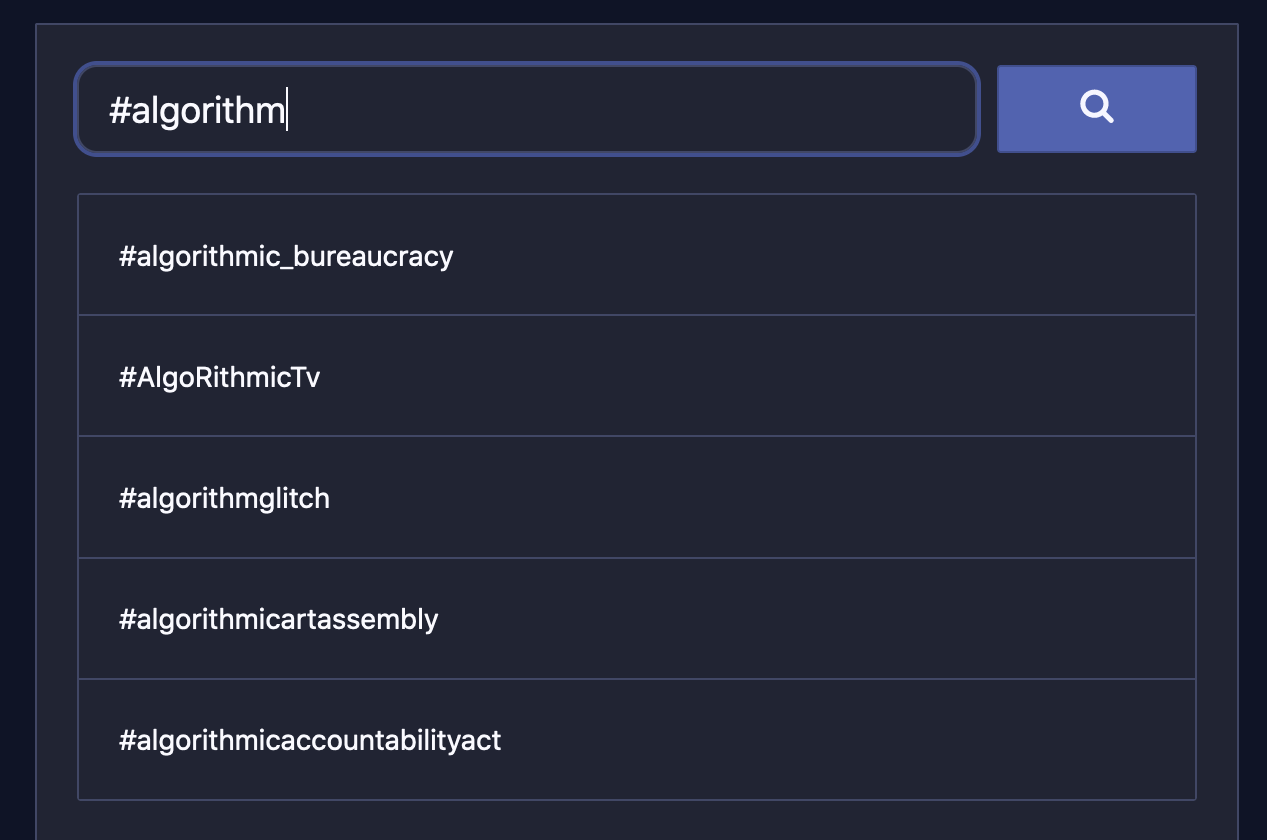This screenshot has width=1267, height=840.
Task: Click the typed text "#algorithm" in the search bar
Action: point(197,110)
